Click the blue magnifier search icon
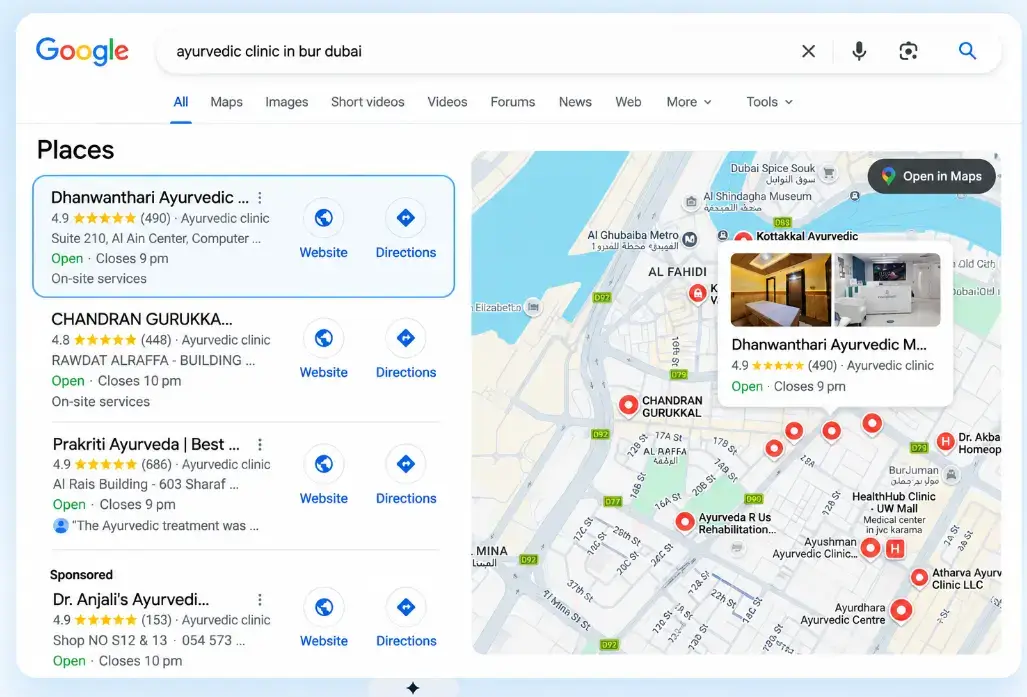Viewport: 1027px width, 697px height. (x=967, y=50)
